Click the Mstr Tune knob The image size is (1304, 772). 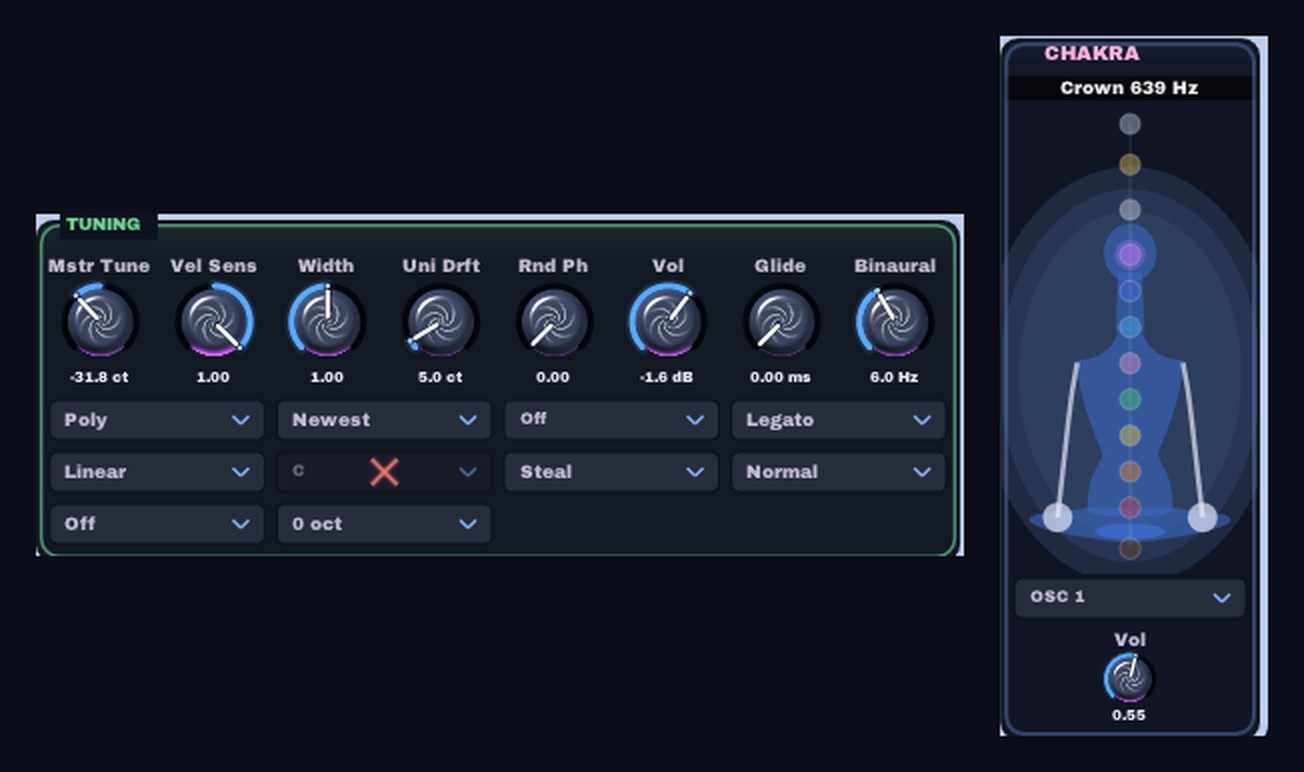point(99,321)
